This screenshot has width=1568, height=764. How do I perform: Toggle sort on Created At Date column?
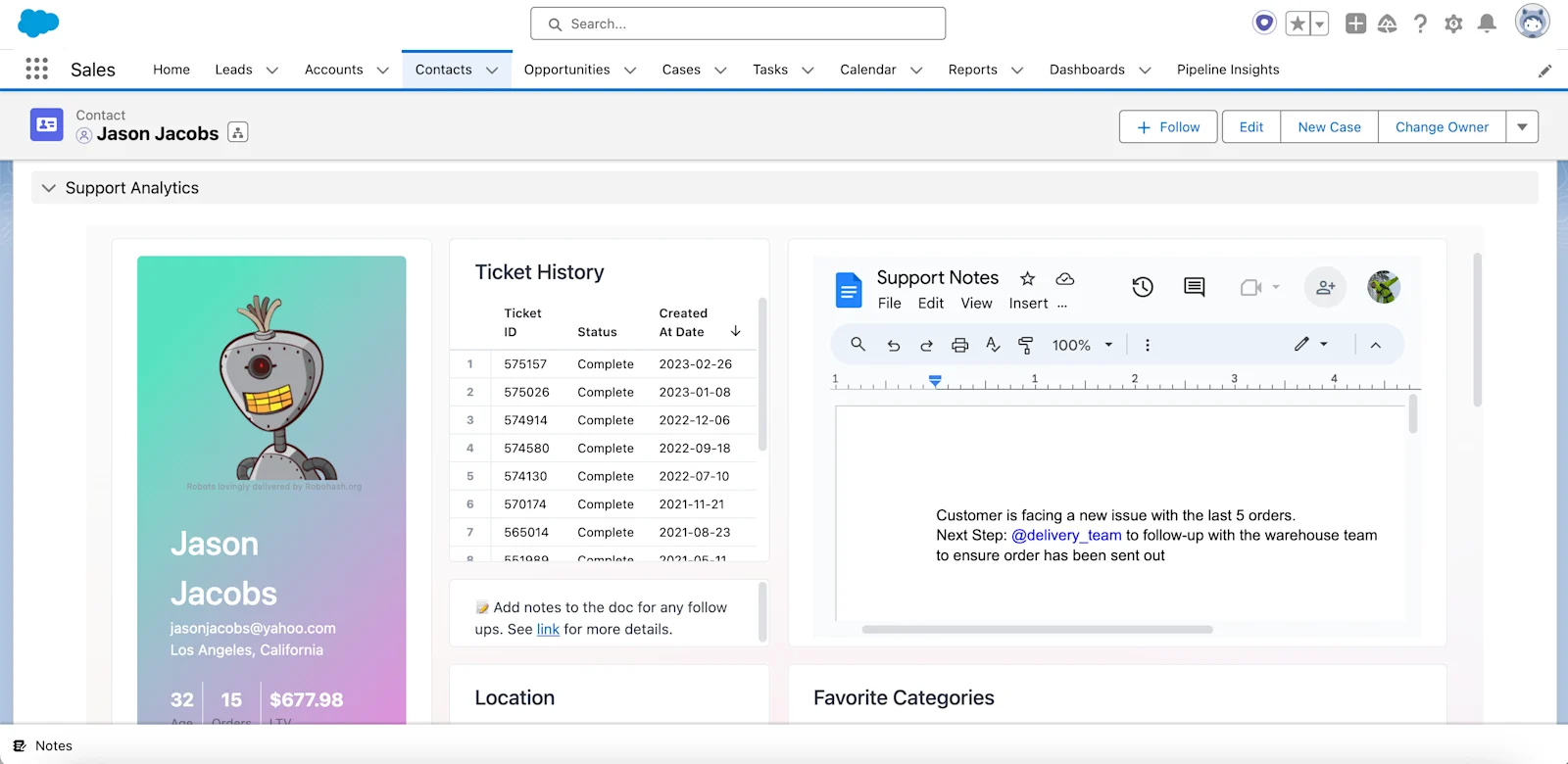[736, 331]
